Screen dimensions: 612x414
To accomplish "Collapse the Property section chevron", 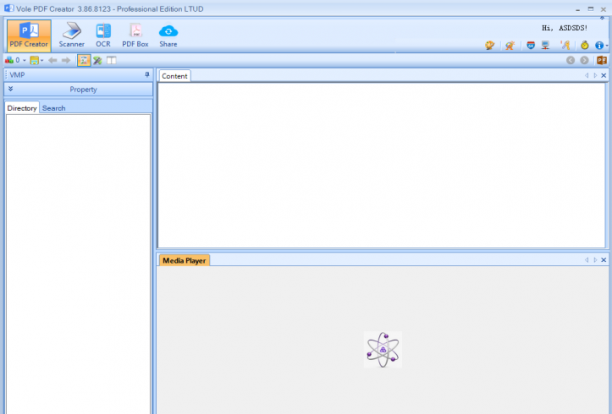I will coord(11,89).
